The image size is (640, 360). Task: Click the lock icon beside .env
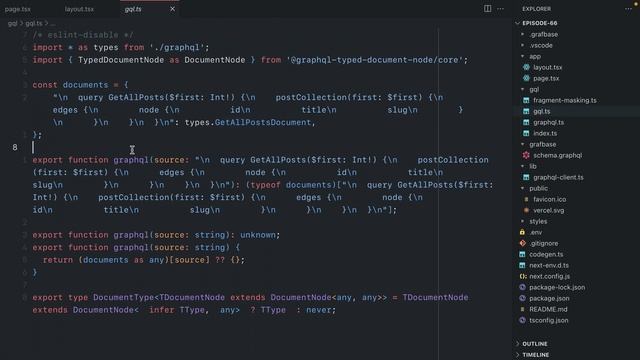[522, 232]
